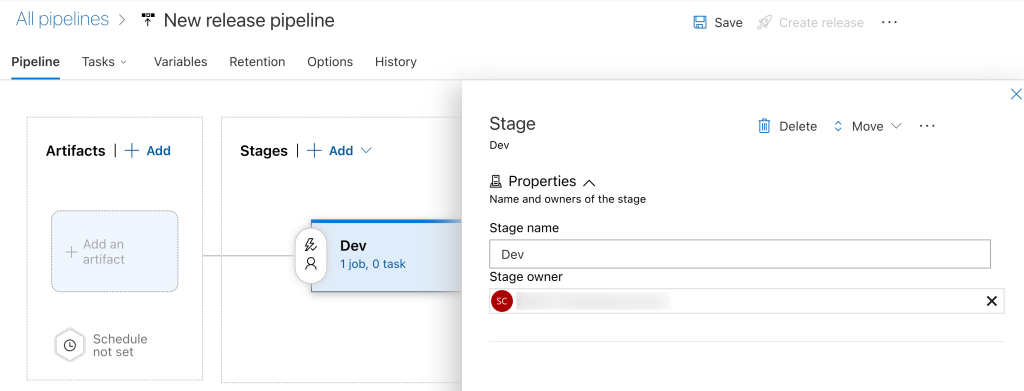The height and width of the screenshot is (391, 1024).
Task: Open the Stage panel ellipsis menu
Action: [x=927, y=126]
